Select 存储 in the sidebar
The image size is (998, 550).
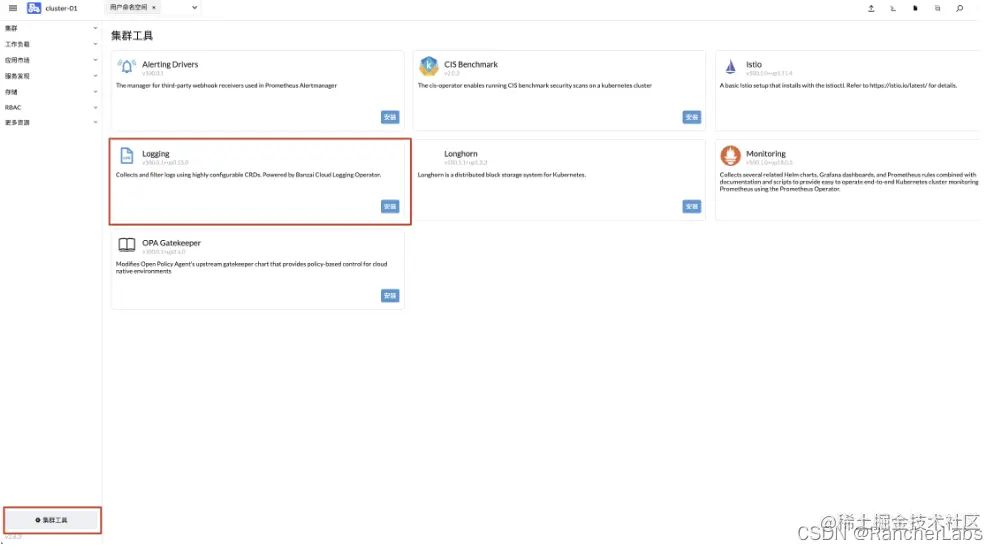coord(11,92)
